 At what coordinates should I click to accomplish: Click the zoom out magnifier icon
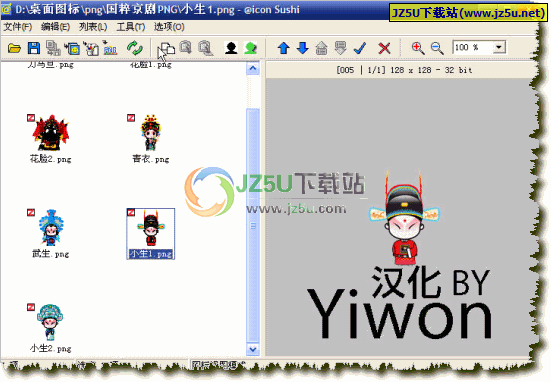point(437,48)
